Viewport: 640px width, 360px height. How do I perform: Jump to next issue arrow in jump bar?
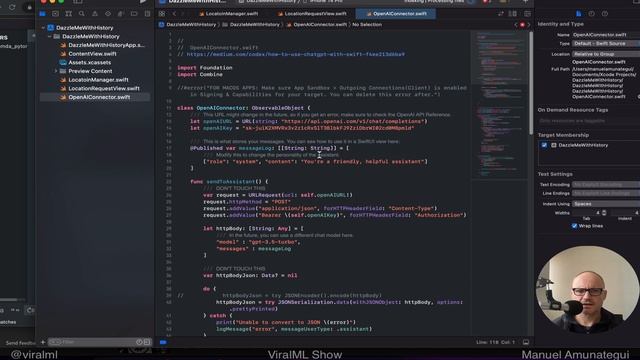coord(529,25)
